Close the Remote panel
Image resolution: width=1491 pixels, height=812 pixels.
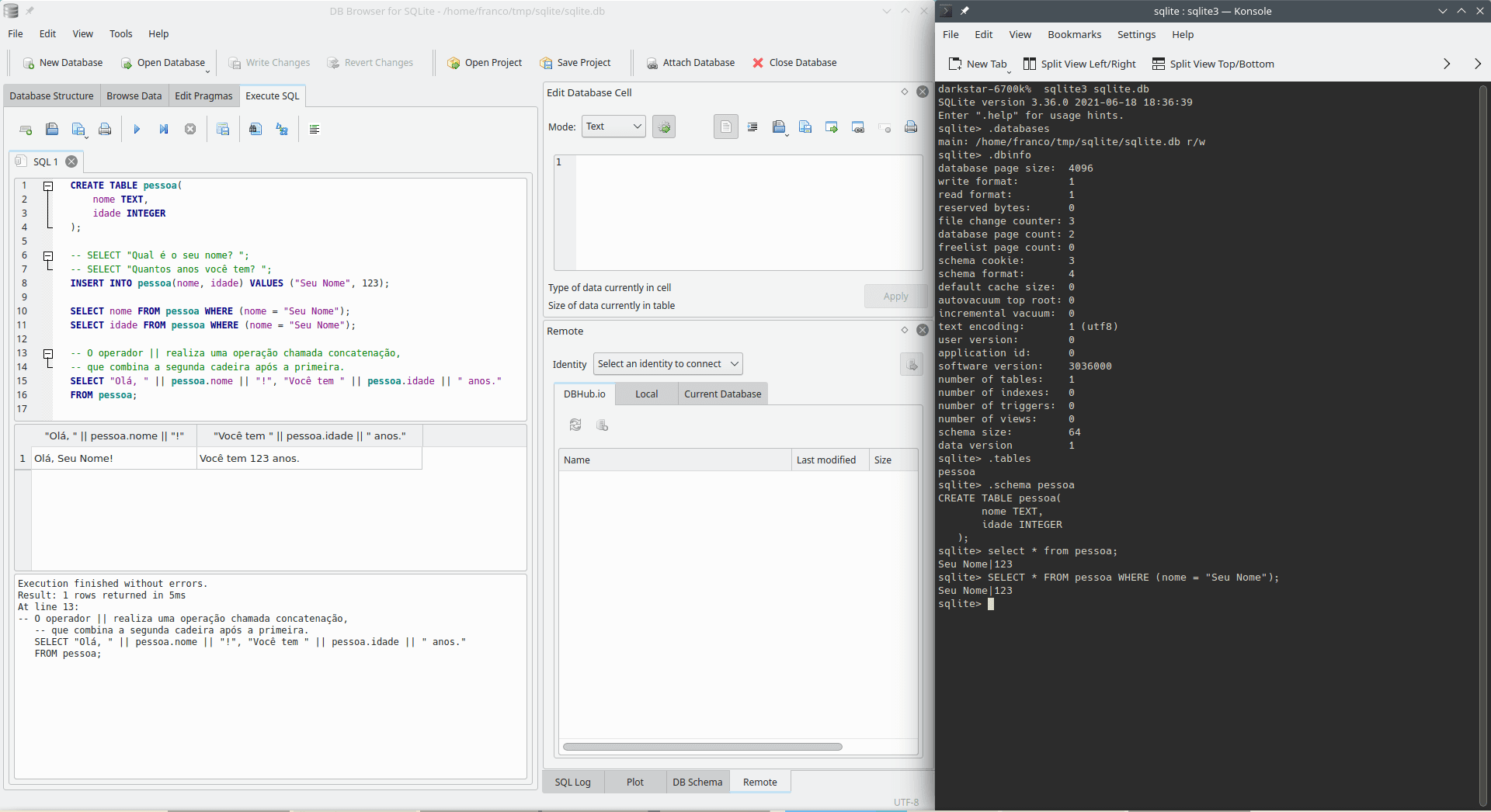[x=923, y=330]
